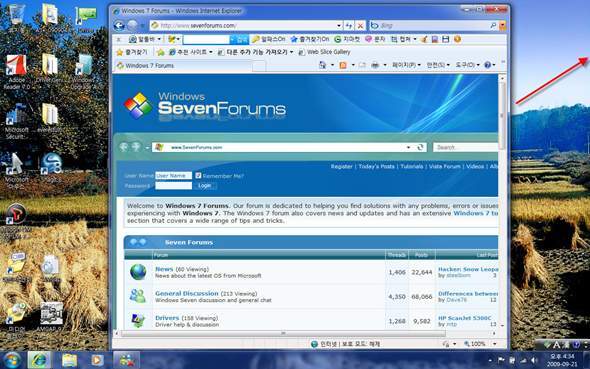The height and width of the screenshot is (369, 590).
Task: Click the key icon labeled 알패스On
Action: 268,39
